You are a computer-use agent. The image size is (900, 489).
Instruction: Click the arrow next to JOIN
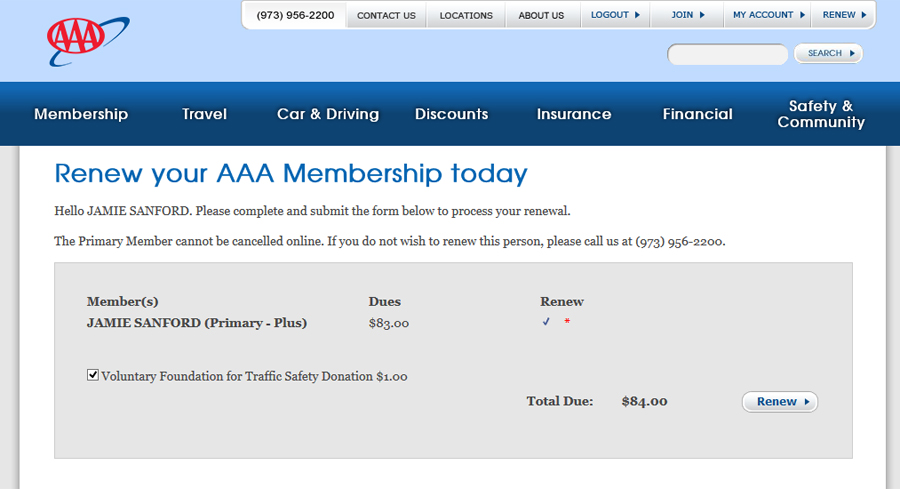click(702, 15)
